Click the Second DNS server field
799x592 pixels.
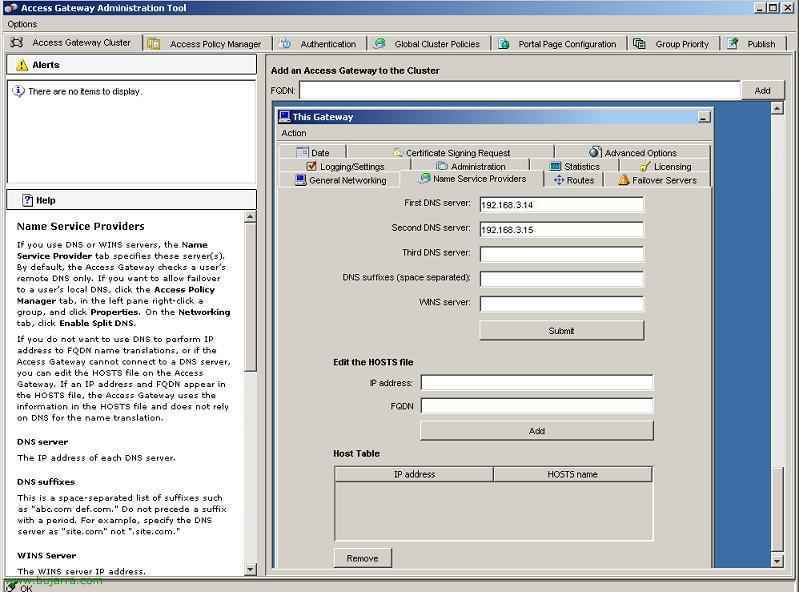pyautogui.click(x=562, y=229)
